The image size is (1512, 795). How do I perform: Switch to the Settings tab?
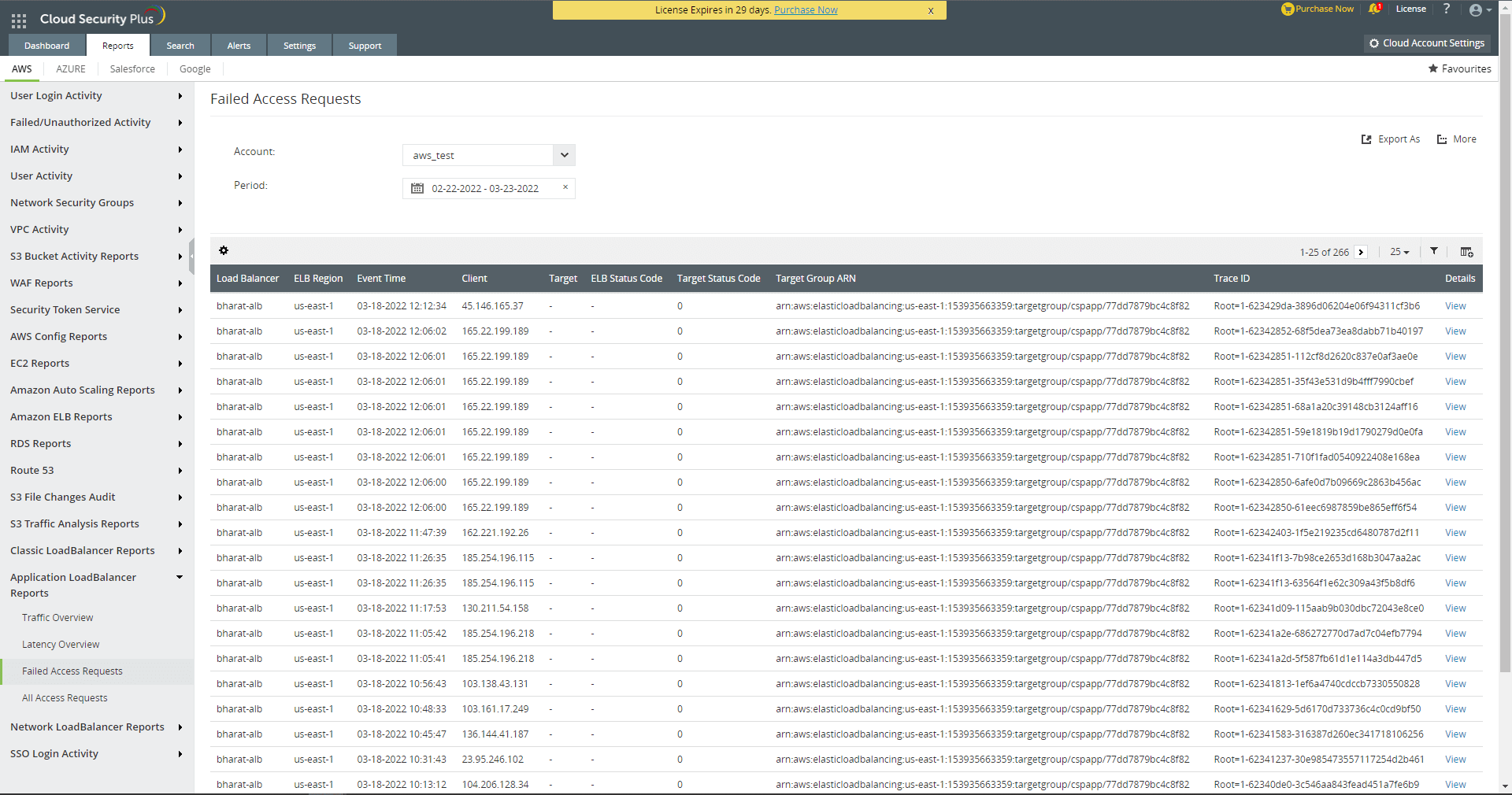point(299,46)
